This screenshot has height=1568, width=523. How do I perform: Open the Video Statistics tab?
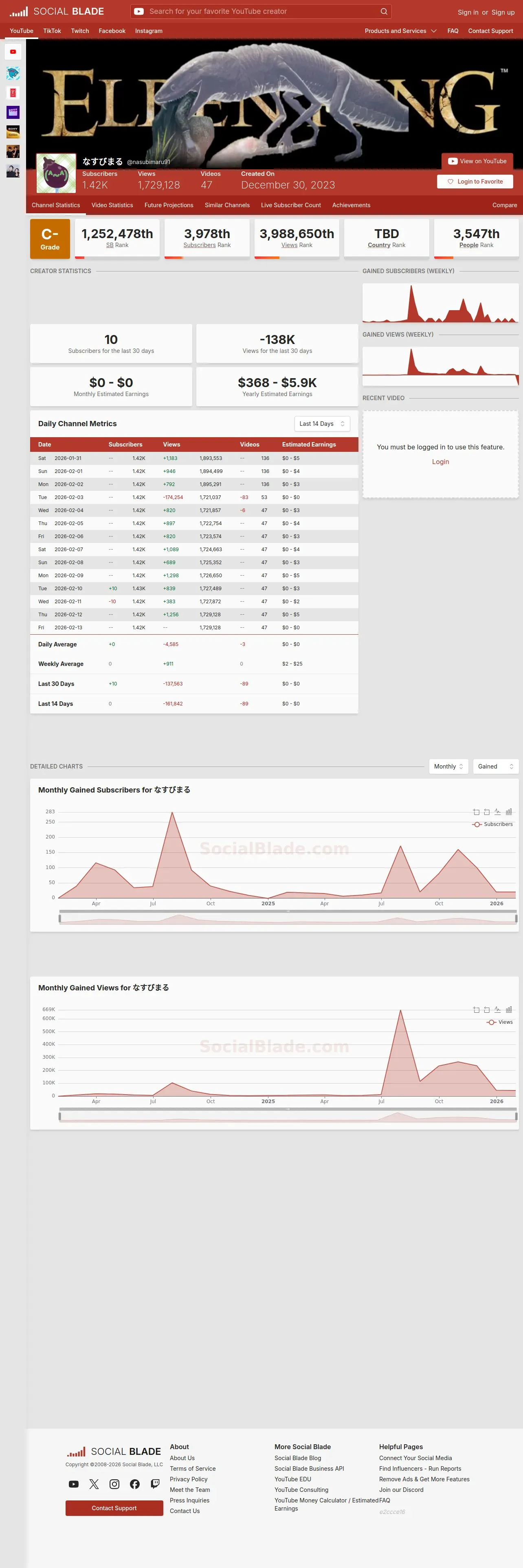(x=112, y=205)
